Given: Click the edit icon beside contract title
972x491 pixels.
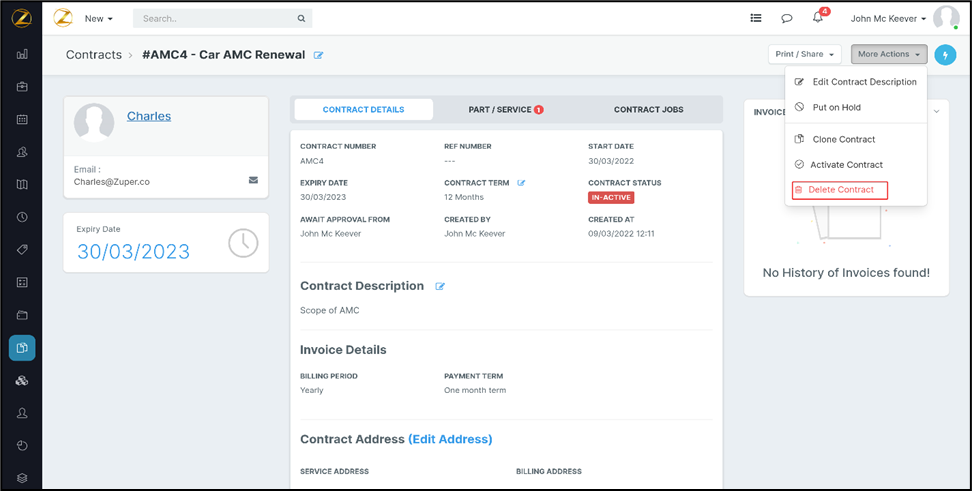Looking at the screenshot, I should tap(319, 55).
